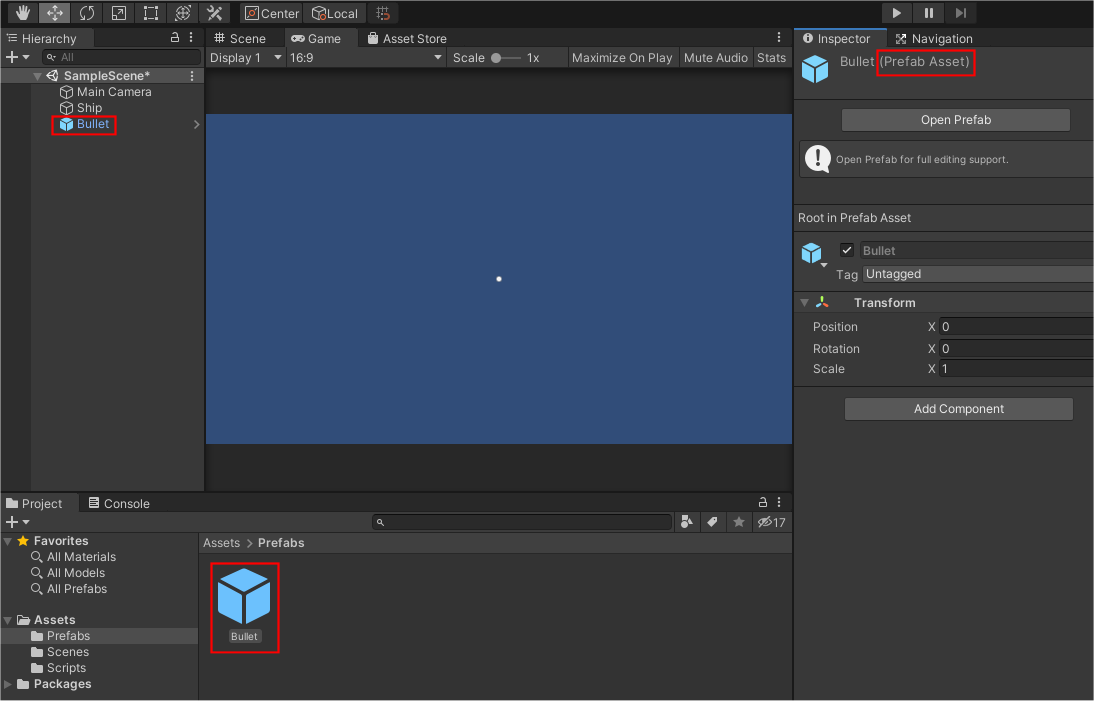Adjust the Game view Scale slider
1094x701 pixels.
tap(506, 58)
